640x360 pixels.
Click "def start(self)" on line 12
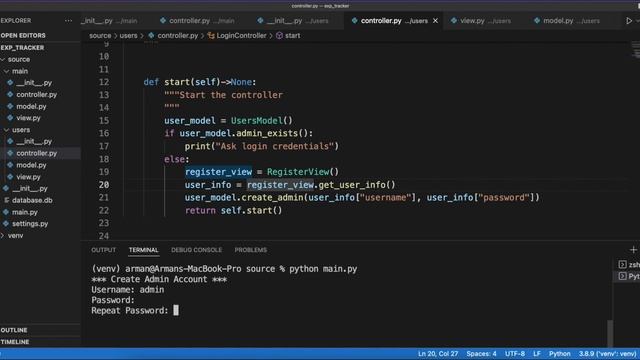pyautogui.click(x=182, y=82)
